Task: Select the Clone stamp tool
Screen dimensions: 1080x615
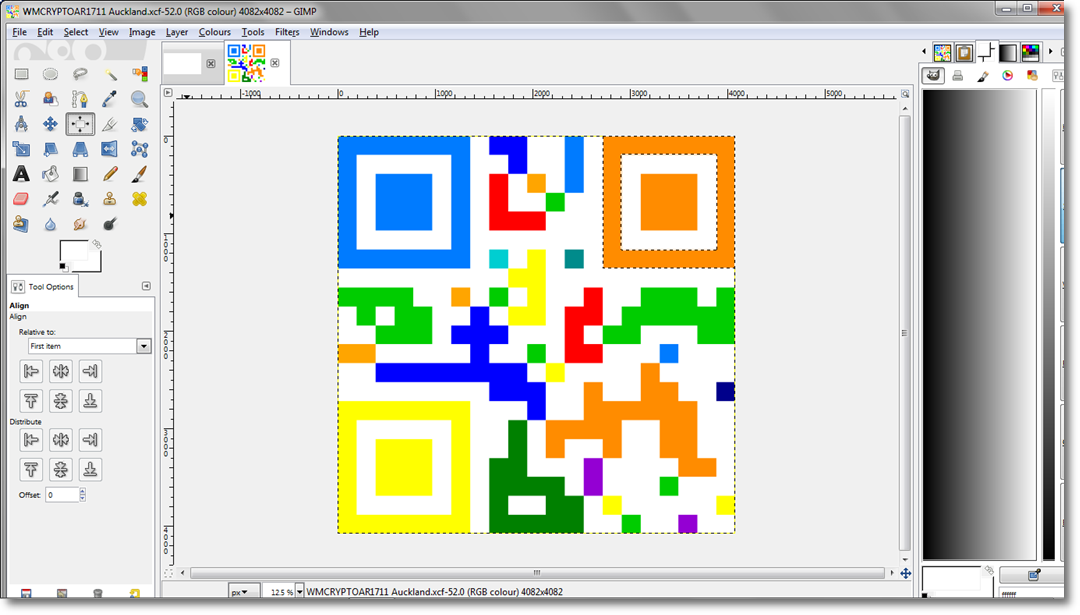Action: [110, 199]
